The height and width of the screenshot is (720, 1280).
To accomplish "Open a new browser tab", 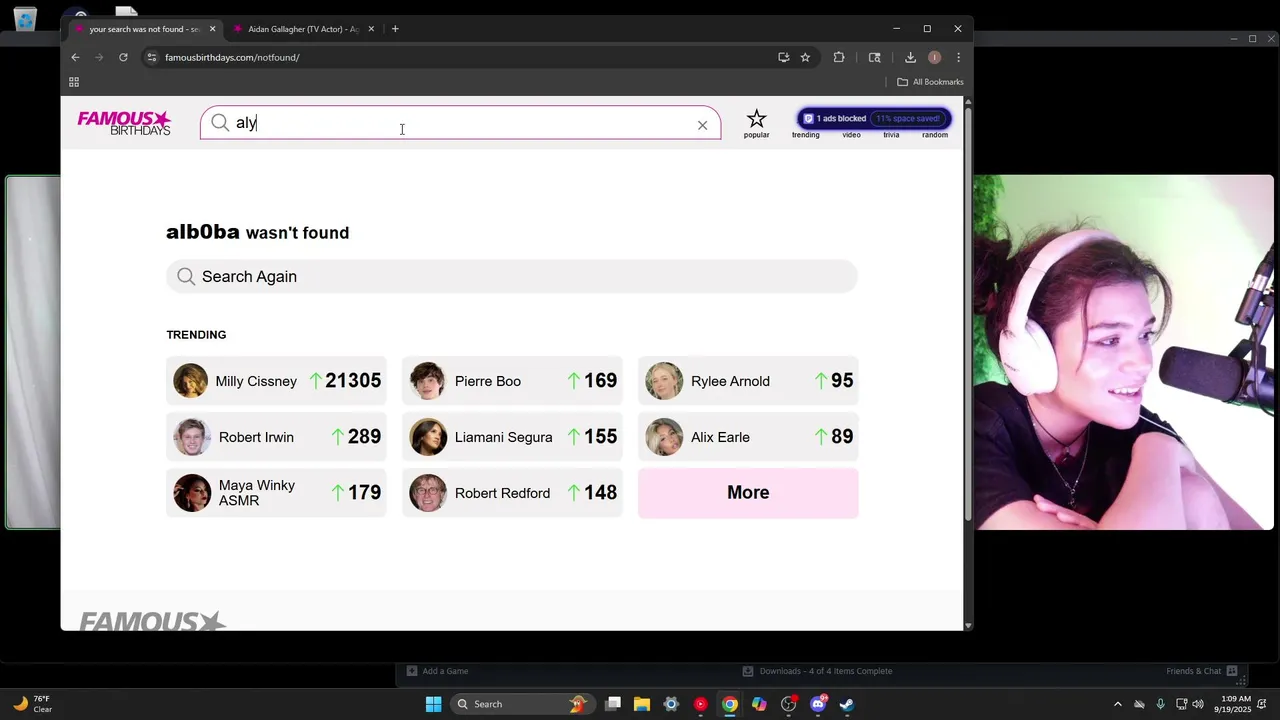I will click(x=395, y=29).
